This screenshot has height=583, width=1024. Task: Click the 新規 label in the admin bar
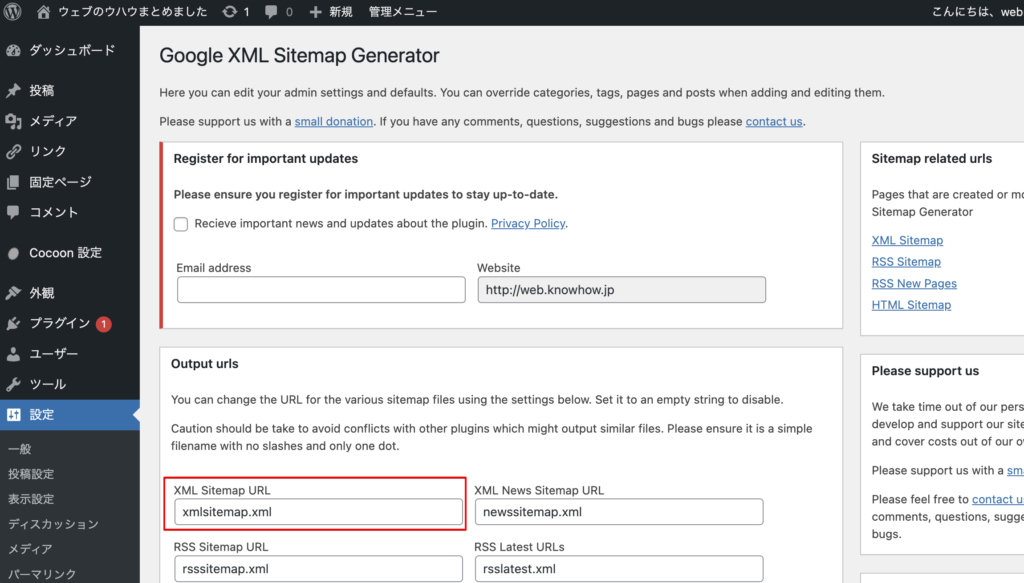[340, 12]
